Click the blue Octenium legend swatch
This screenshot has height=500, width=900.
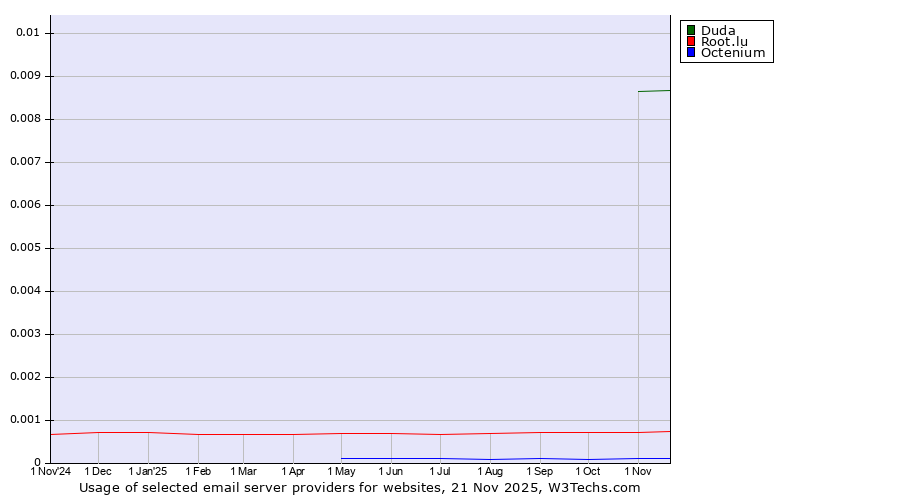(690, 52)
